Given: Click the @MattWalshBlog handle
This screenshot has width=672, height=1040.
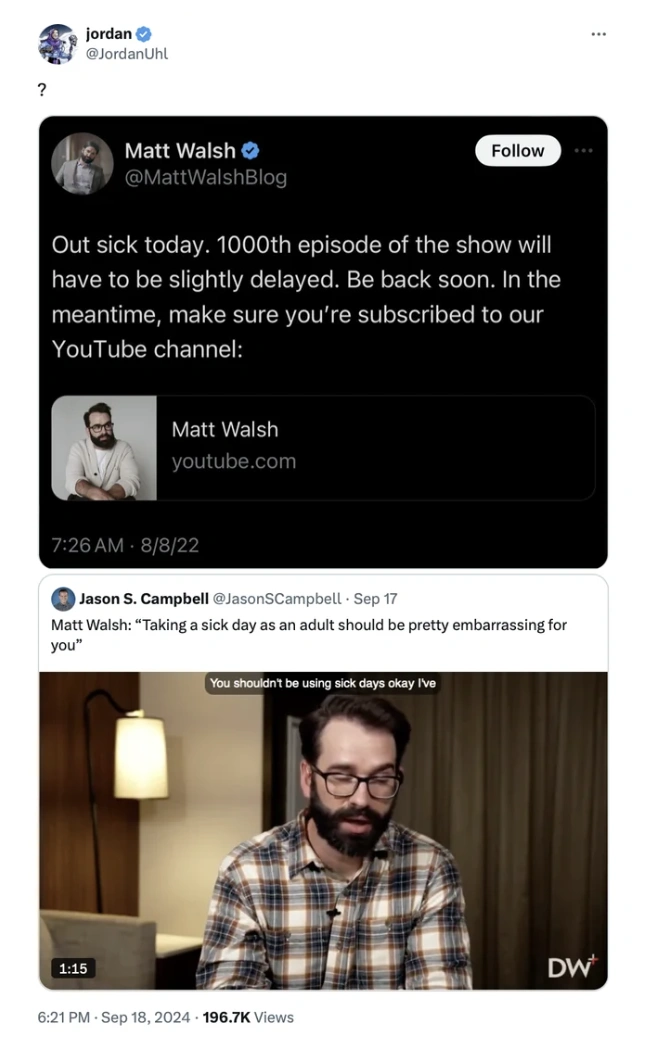Looking at the screenshot, I should 206,178.
